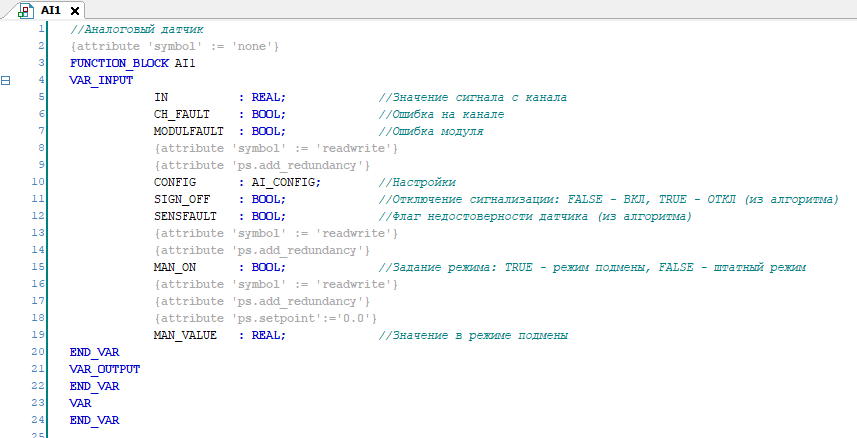This screenshot has height=438, width=857.
Task: Click the 'ps.setpoint' attribute line
Action: (266, 318)
